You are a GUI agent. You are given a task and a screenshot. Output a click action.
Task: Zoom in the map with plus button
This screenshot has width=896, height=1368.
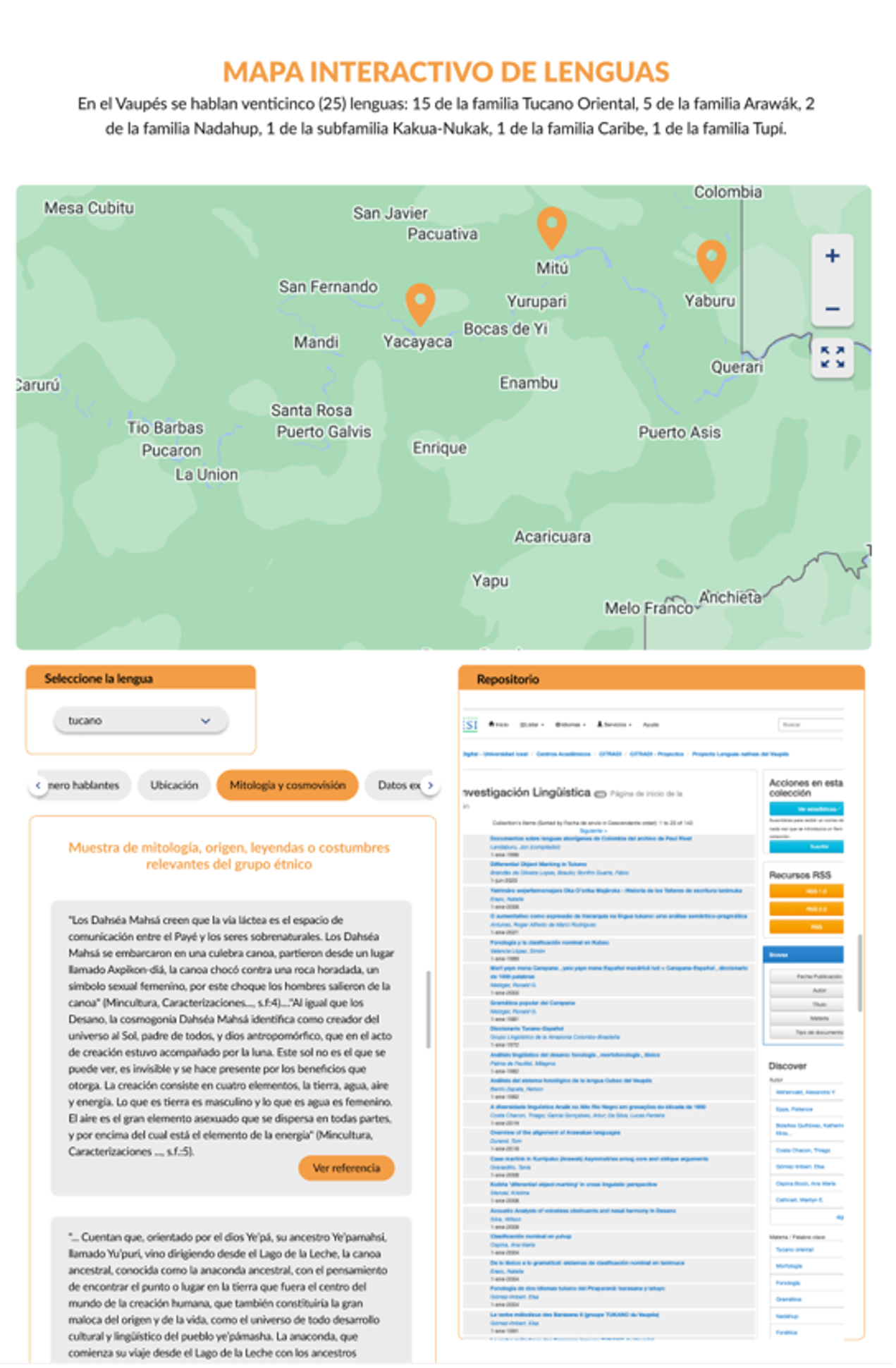pyautogui.click(x=832, y=256)
